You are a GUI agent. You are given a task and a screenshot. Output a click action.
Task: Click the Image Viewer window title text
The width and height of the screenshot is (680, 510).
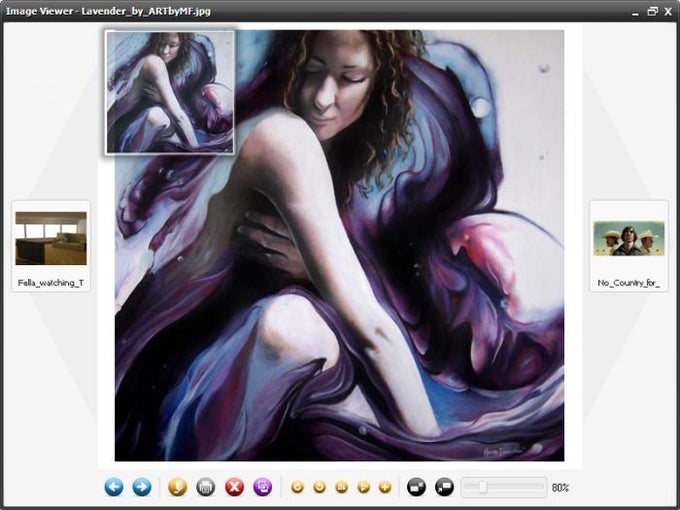click(108, 11)
